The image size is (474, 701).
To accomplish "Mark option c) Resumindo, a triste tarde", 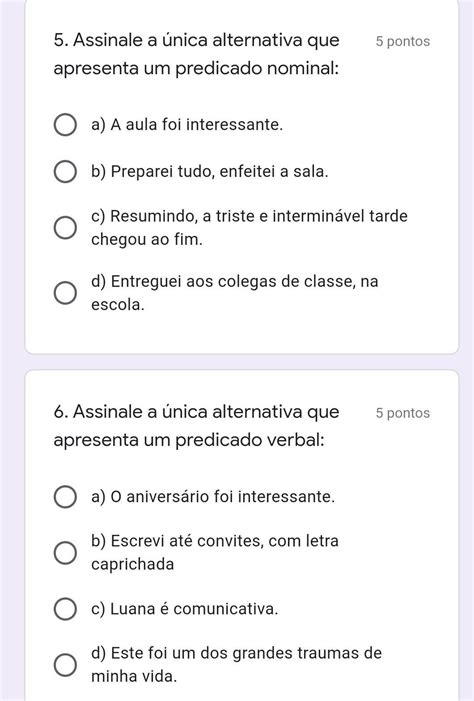I will pos(65,228).
